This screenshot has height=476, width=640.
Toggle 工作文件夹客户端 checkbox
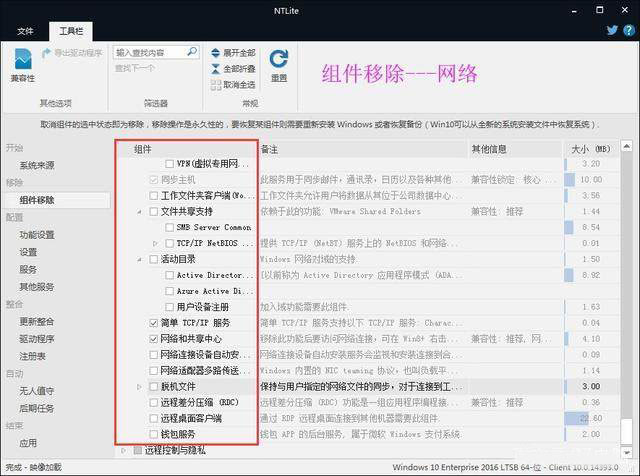(x=153, y=196)
